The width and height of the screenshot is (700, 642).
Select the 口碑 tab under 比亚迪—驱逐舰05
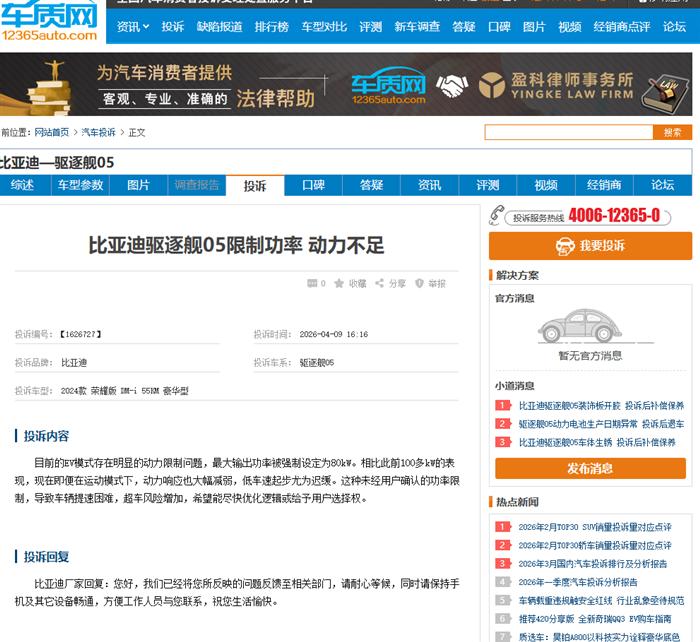pyautogui.click(x=313, y=185)
